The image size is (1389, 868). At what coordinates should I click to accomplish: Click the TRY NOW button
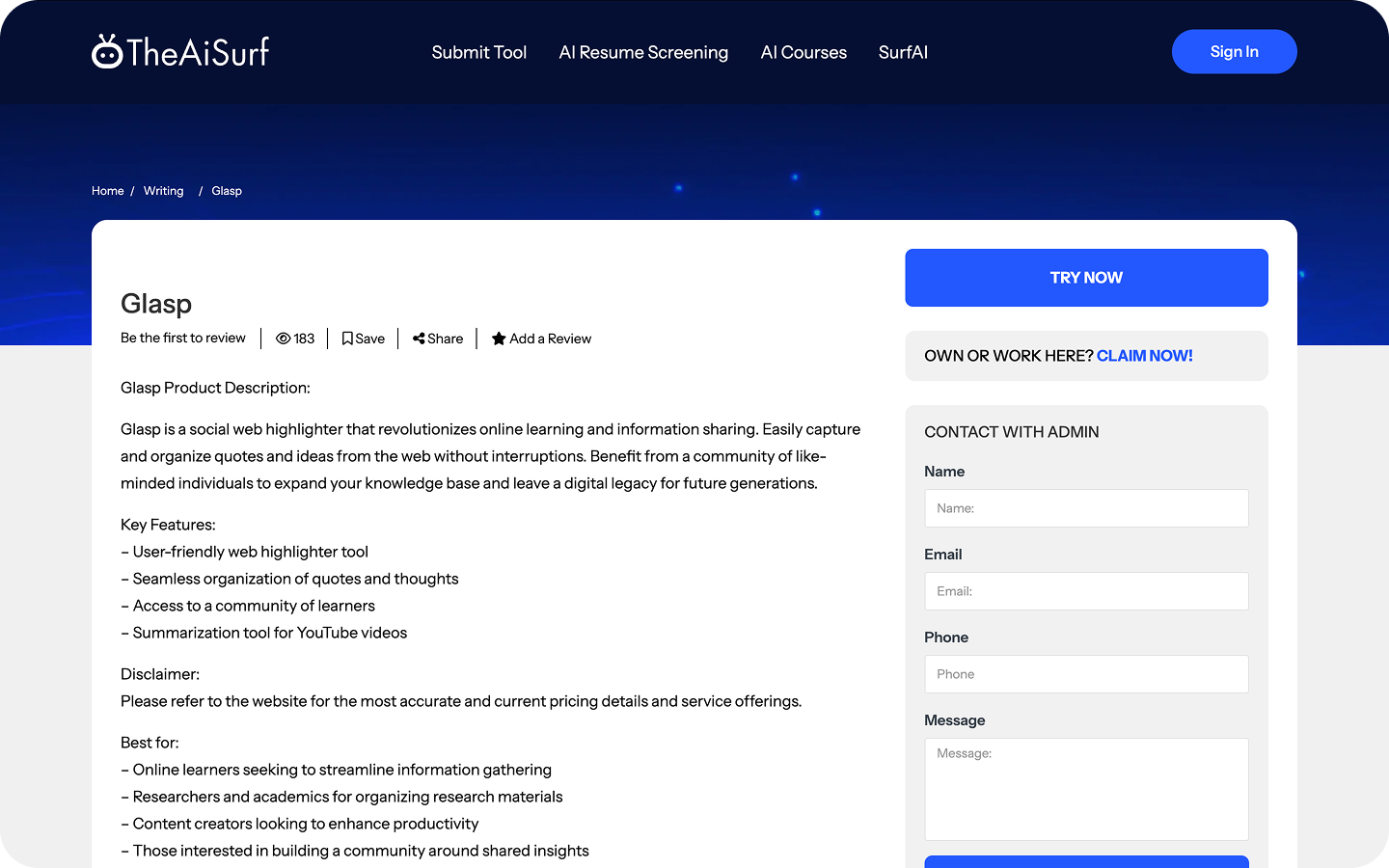tap(1086, 278)
